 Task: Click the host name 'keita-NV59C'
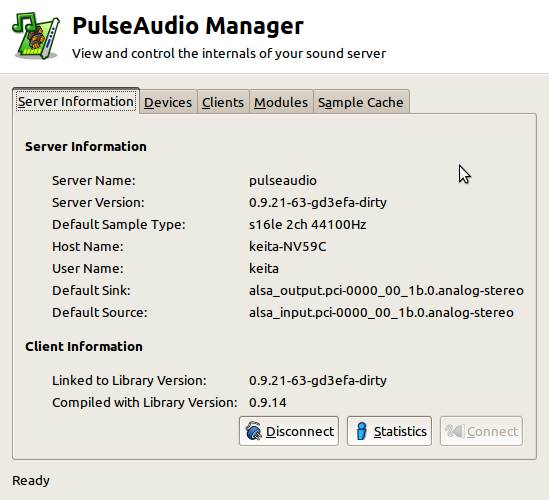pyautogui.click(x=288, y=246)
